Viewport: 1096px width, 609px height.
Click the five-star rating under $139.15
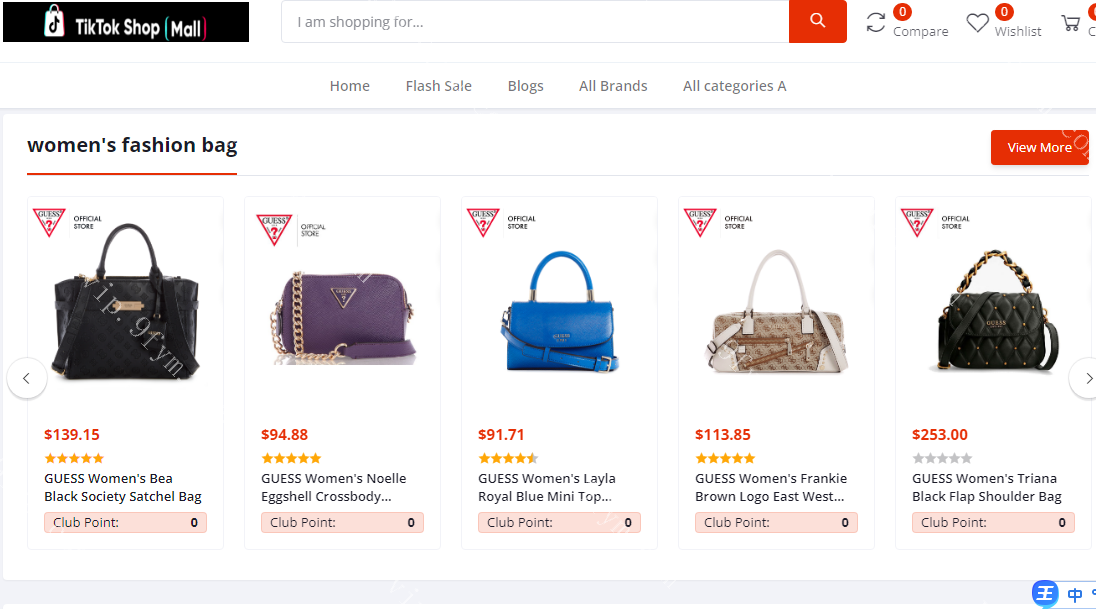[x=73, y=458]
